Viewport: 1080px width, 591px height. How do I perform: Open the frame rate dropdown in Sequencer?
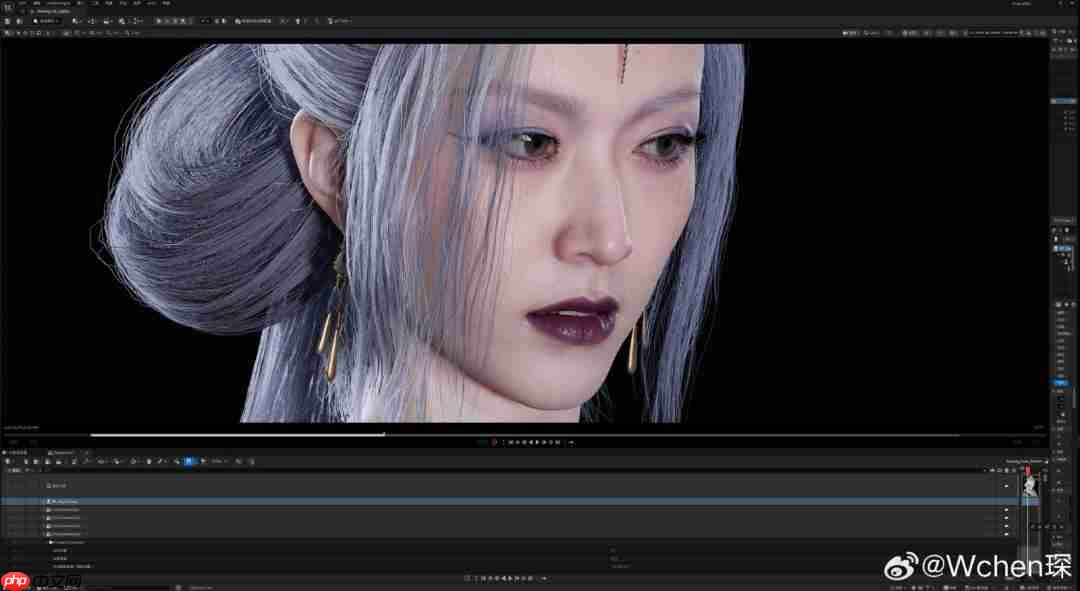pyautogui.click(x=219, y=461)
